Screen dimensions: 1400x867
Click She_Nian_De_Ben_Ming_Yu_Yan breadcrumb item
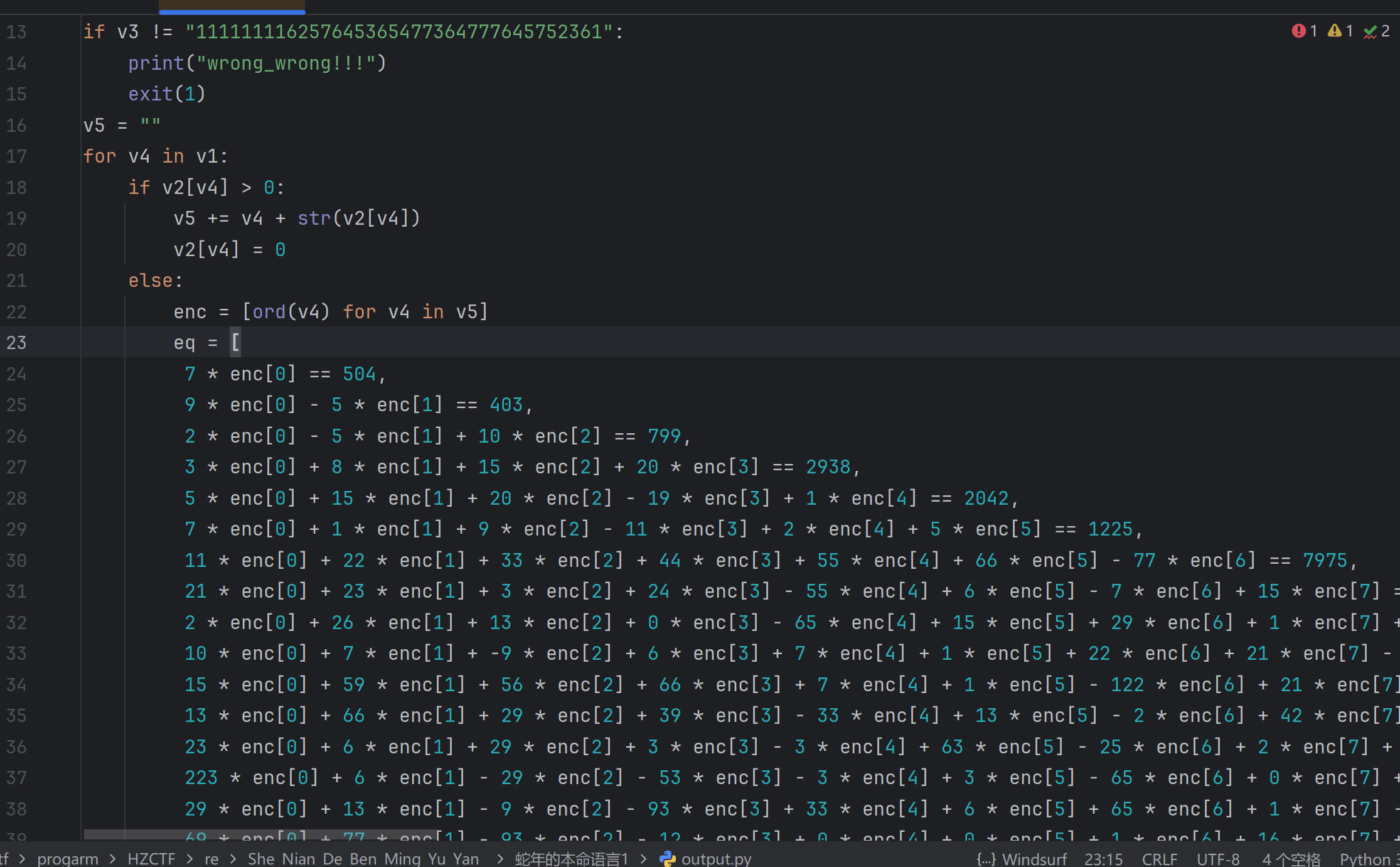click(x=363, y=858)
